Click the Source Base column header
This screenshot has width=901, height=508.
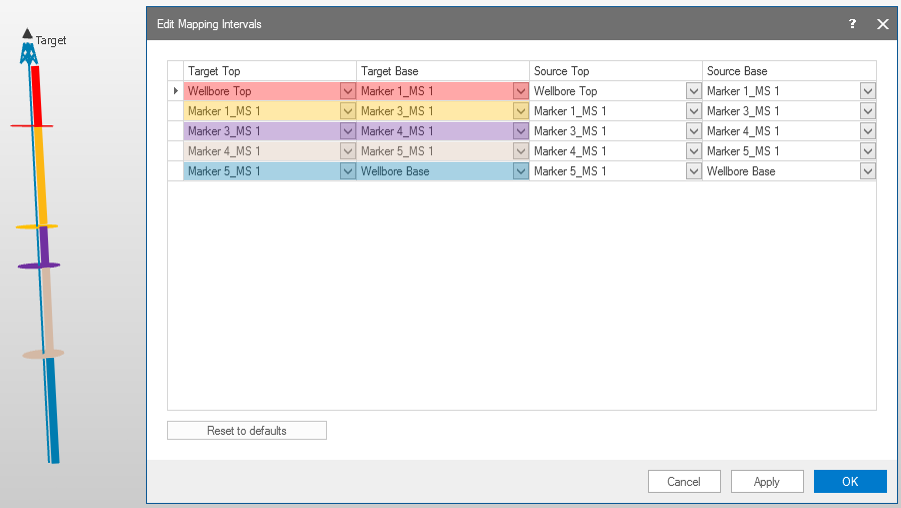click(788, 71)
